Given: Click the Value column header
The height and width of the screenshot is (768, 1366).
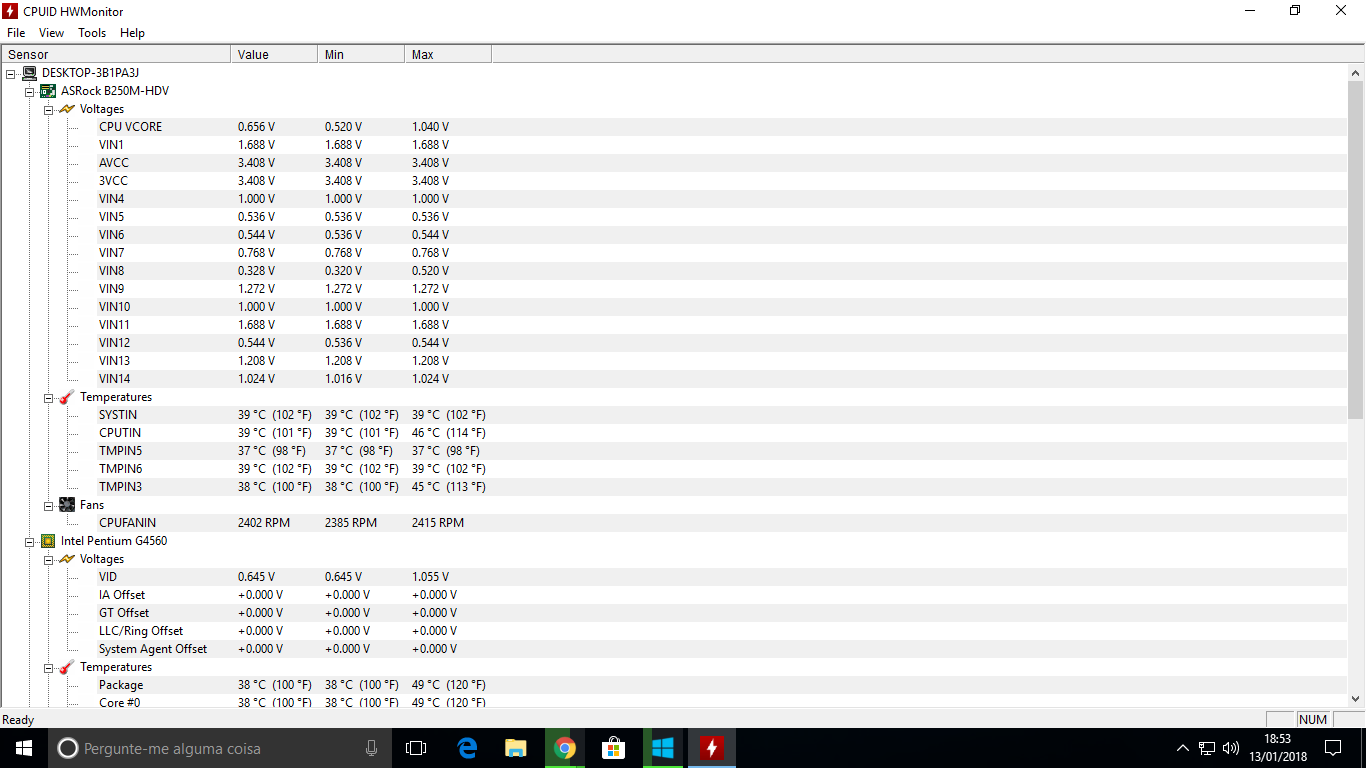Looking at the screenshot, I should tap(274, 54).
